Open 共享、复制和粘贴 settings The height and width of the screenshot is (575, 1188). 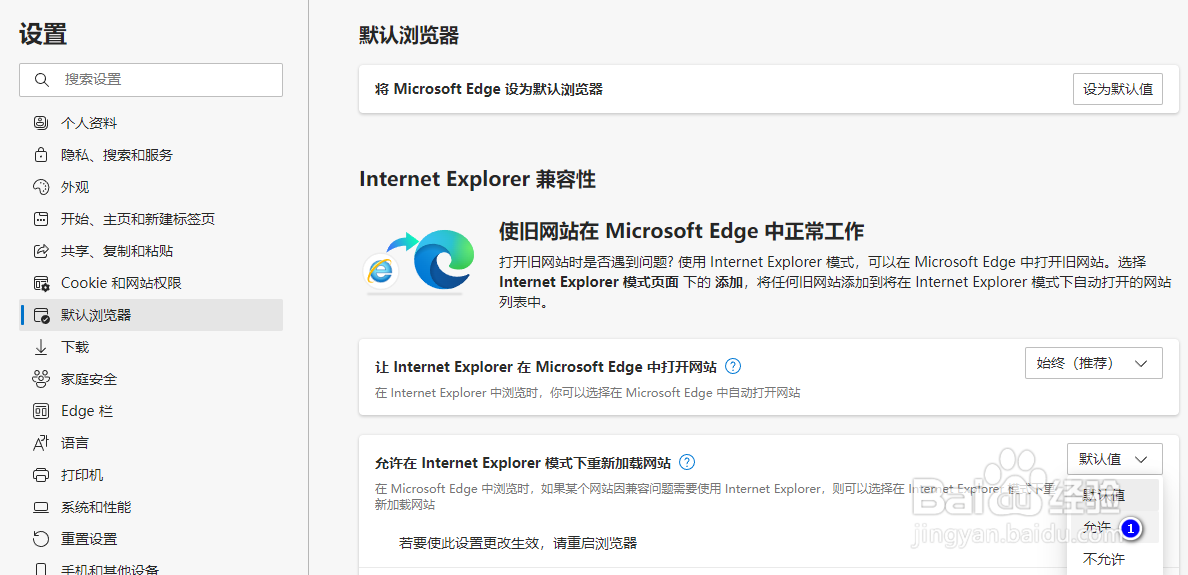tap(151, 251)
